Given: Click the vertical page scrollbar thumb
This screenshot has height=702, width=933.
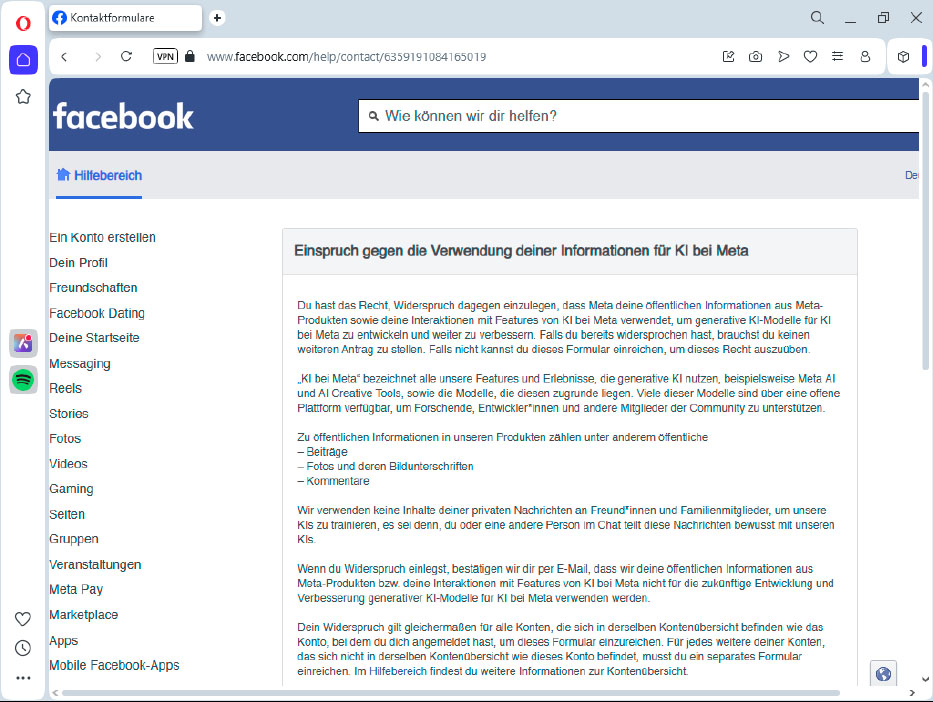Looking at the screenshot, I should [925, 230].
